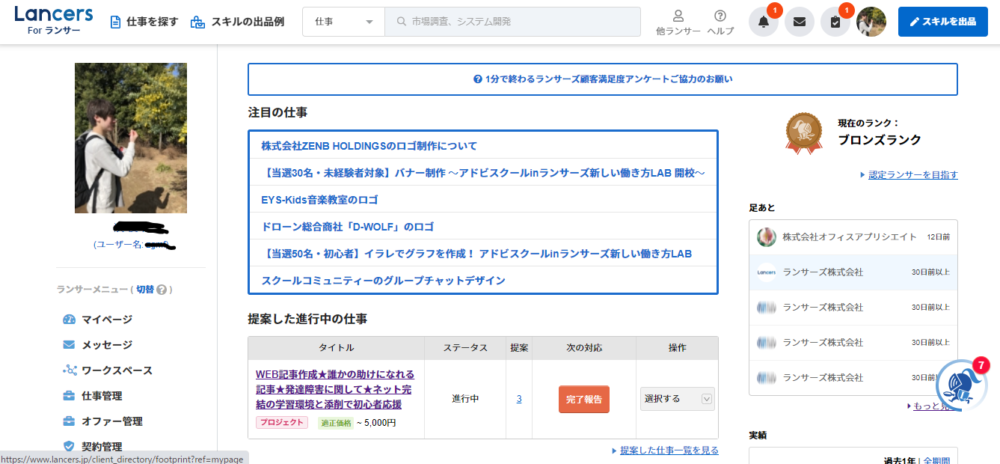Open the satisfaction survey banner
1000x464 pixels.
[x=603, y=80]
